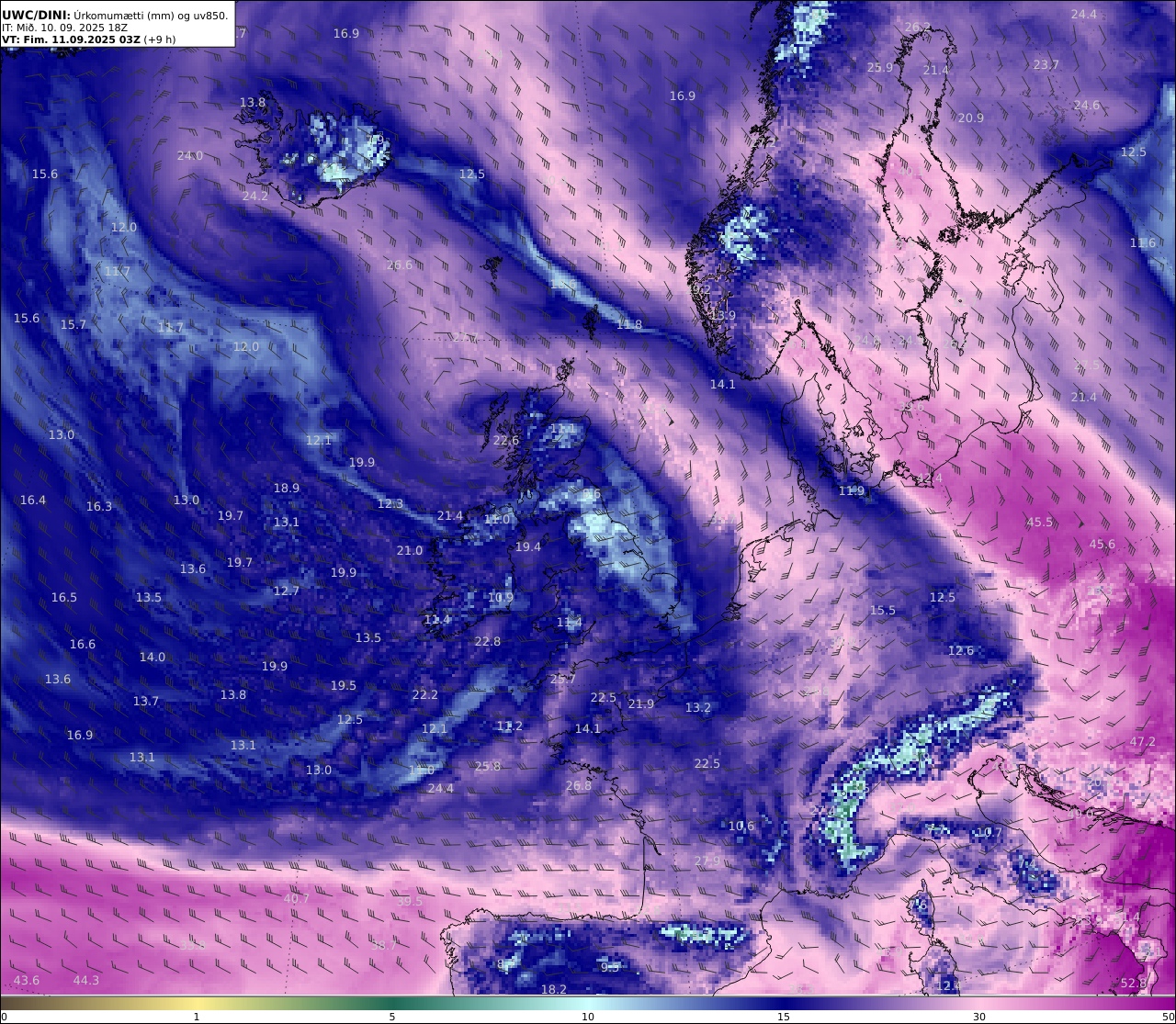Screen dimensions: 1176x1024
Task: Select the IT: Mið. 10. 09. 2025 18Z line
Action: pos(64,28)
